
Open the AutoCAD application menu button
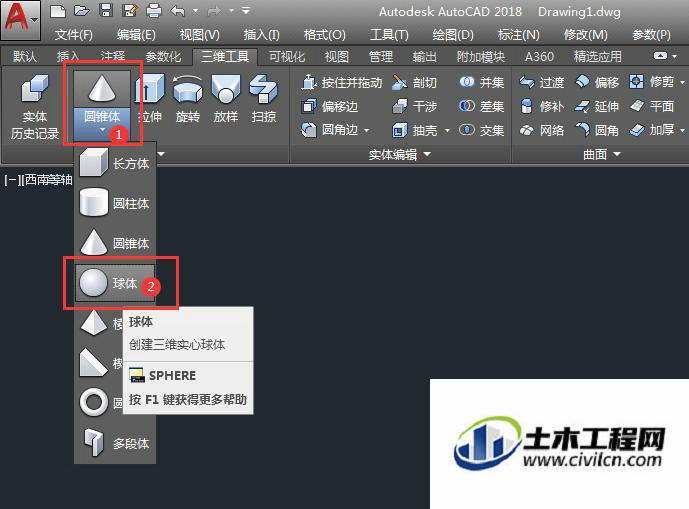(21, 19)
